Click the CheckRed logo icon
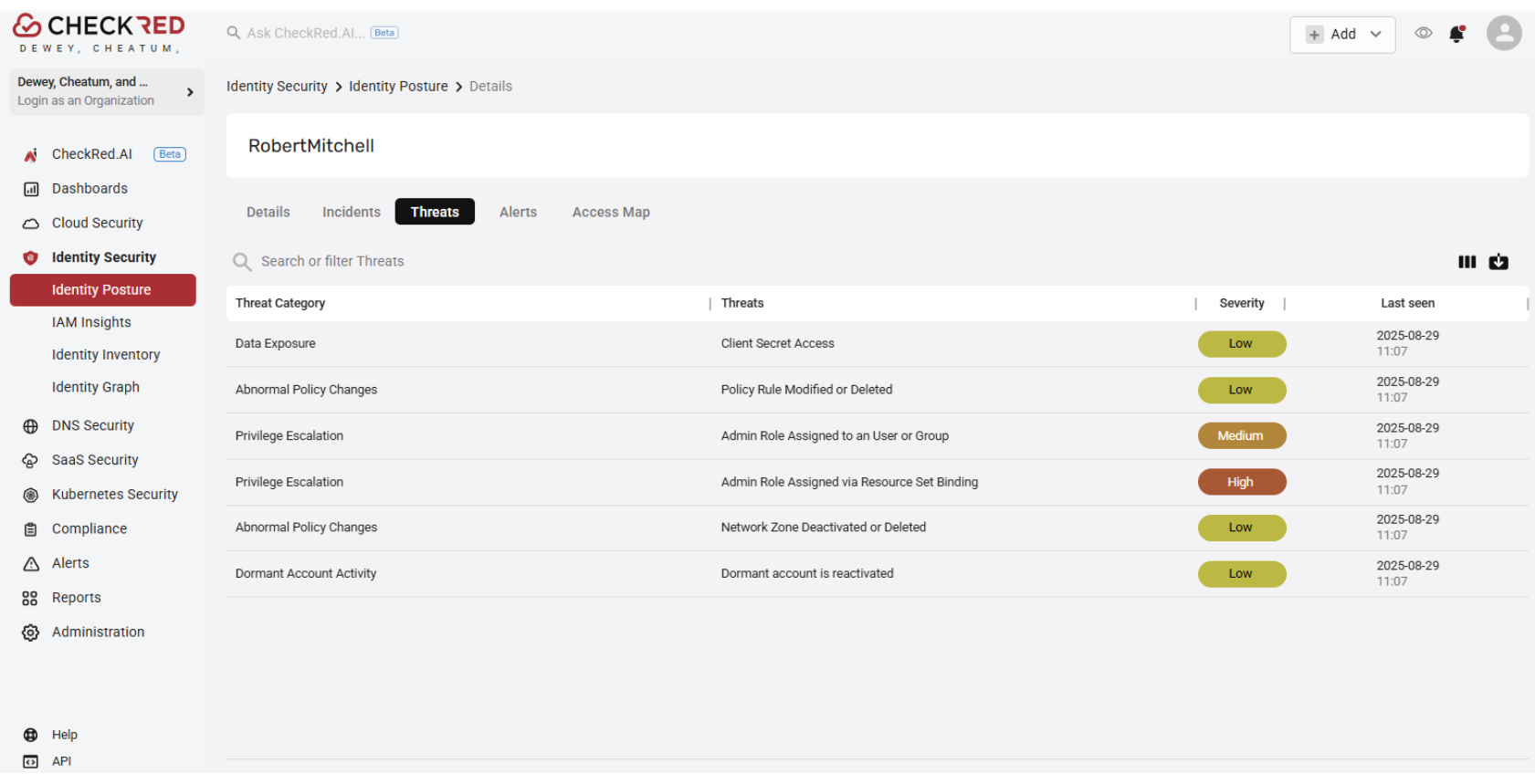The height and width of the screenshot is (784, 1535). (26, 26)
